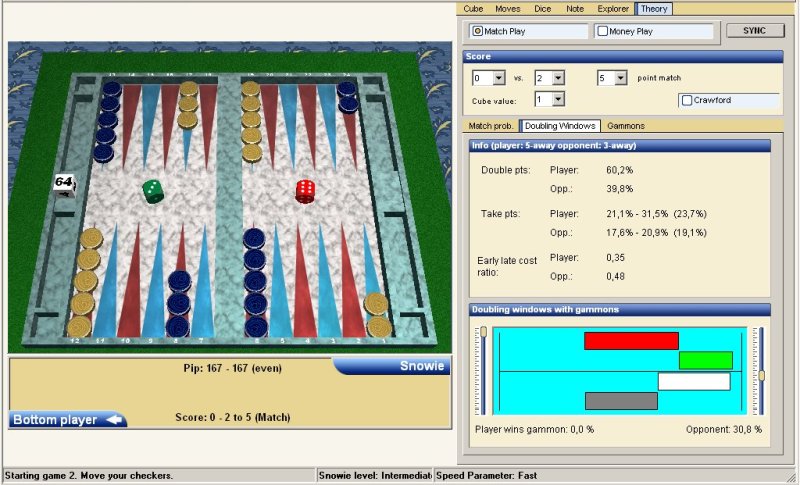Click the green doubling window bar
Viewport: 800px width, 485px height.
[x=705, y=360]
